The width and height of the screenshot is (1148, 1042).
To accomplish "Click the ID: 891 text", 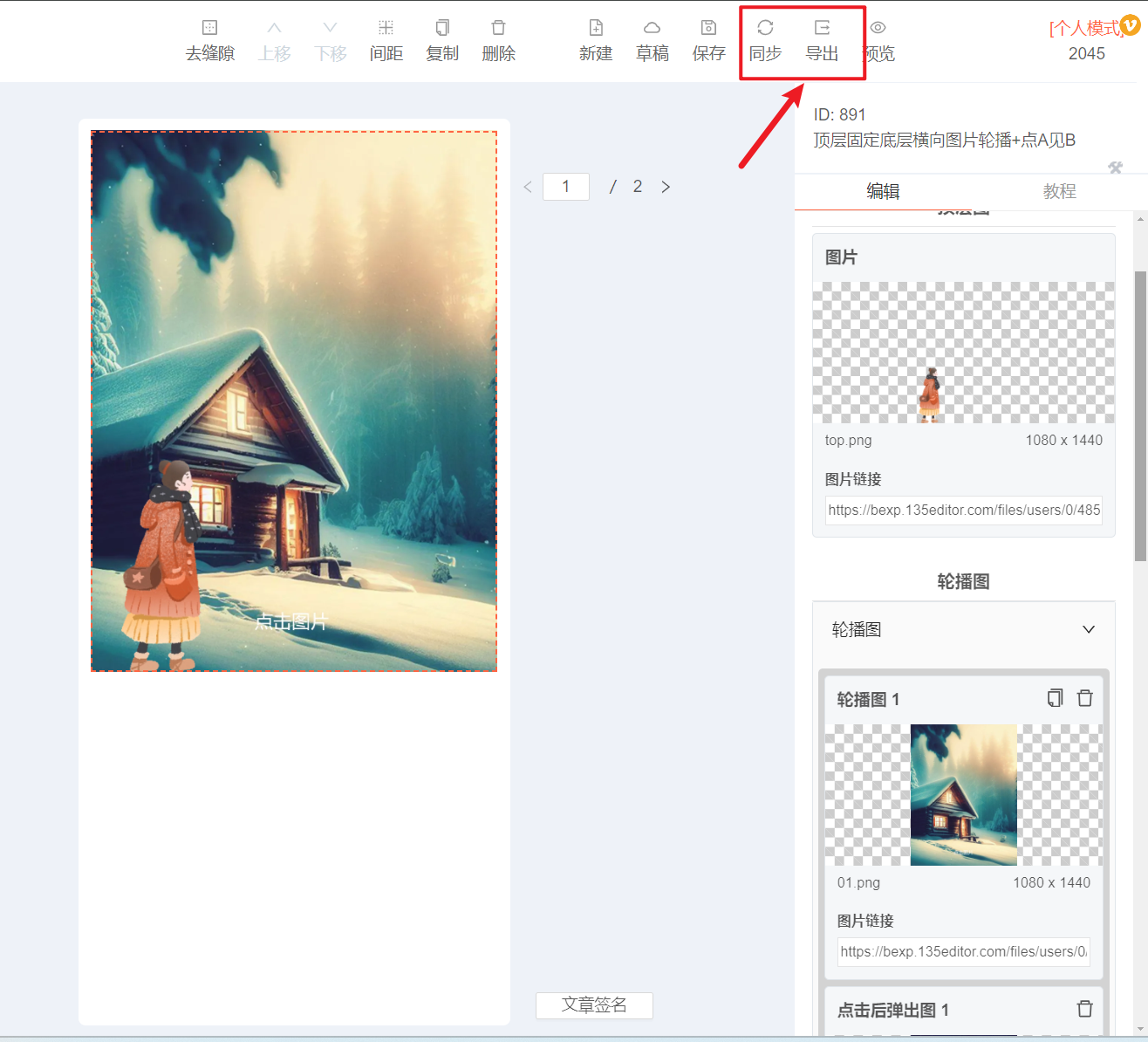I will coord(839,114).
